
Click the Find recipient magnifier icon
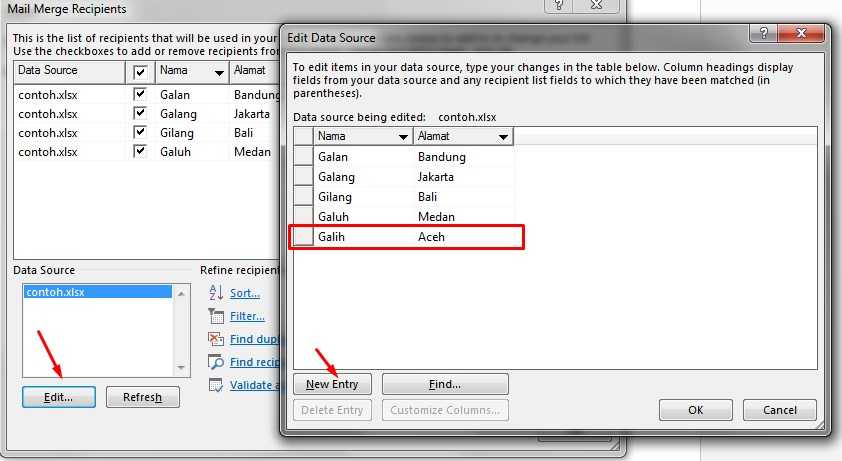[215, 362]
